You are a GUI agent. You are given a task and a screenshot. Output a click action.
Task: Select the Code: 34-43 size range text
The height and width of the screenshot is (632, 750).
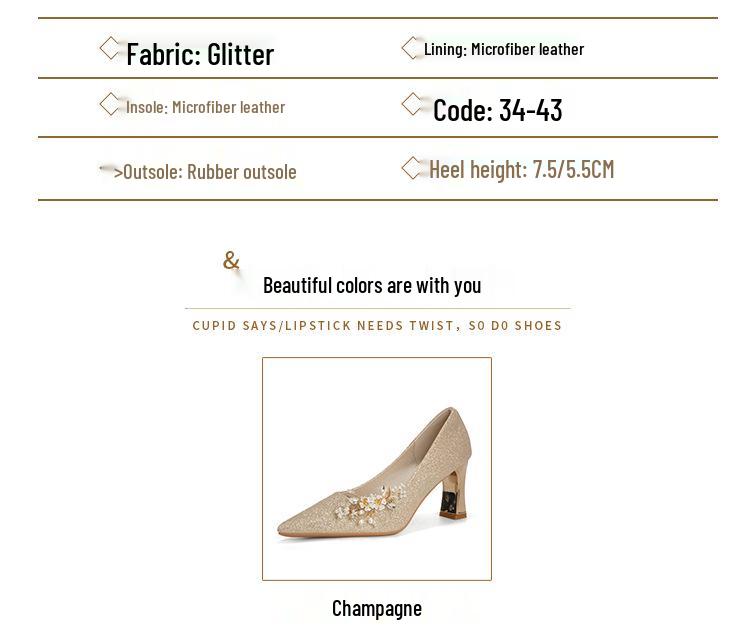click(x=498, y=110)
